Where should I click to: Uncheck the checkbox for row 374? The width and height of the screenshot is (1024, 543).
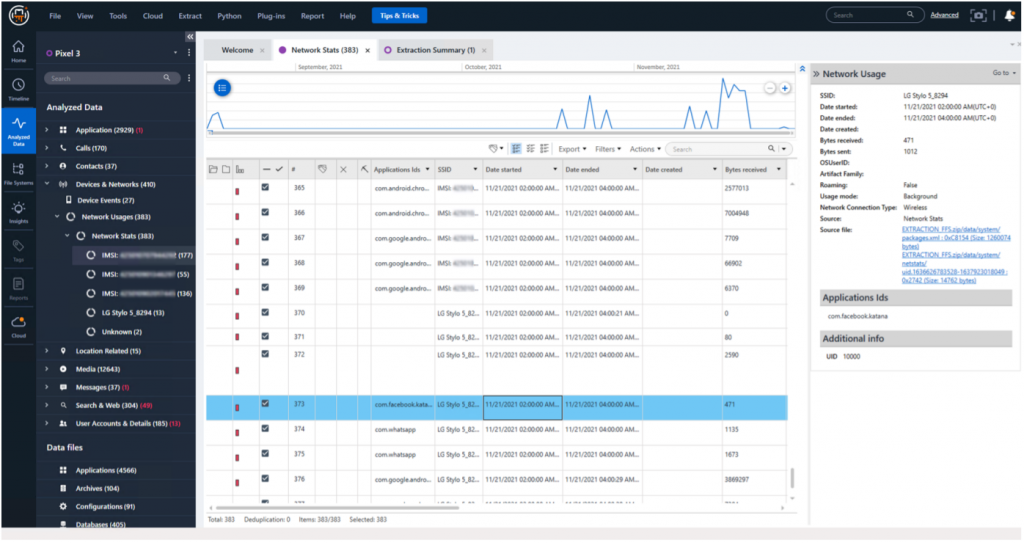(x=265, y=429)
